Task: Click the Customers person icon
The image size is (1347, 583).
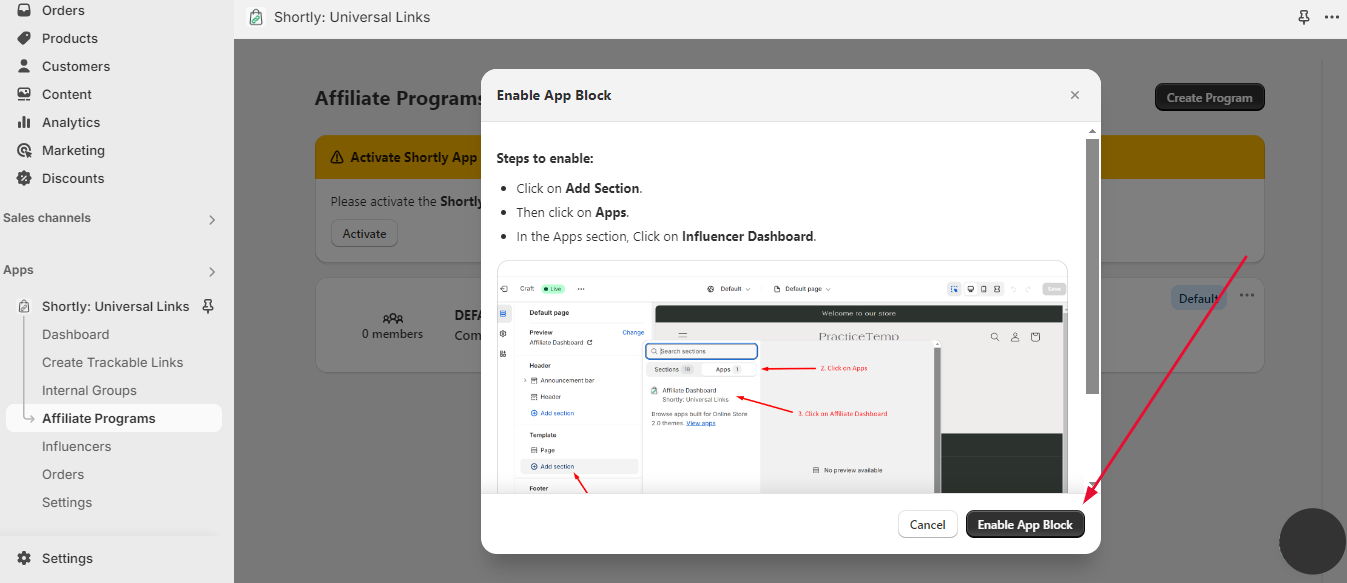Action: point(24,66)
